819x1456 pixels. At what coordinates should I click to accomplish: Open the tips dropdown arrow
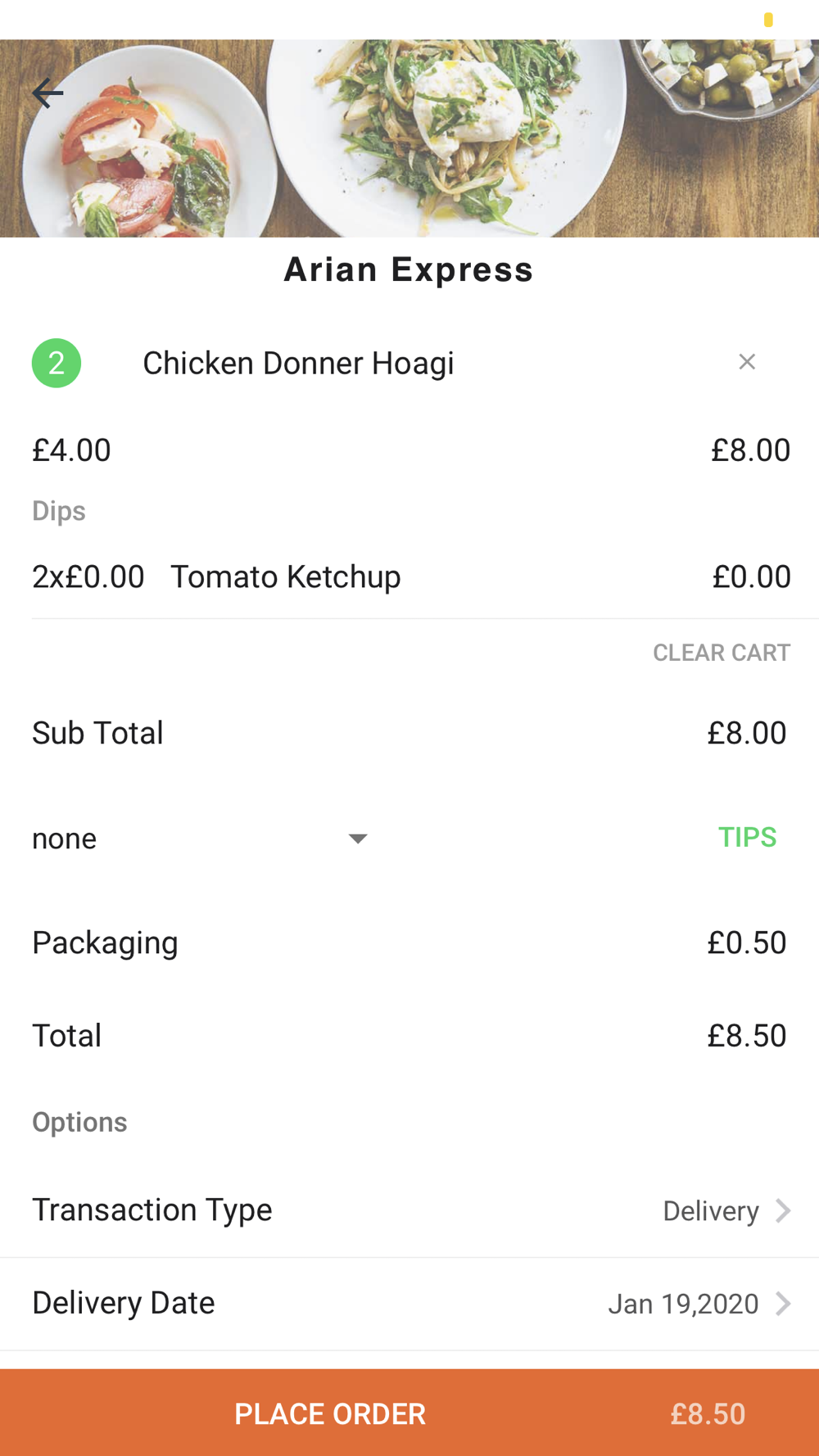click(x=358, y=838)
